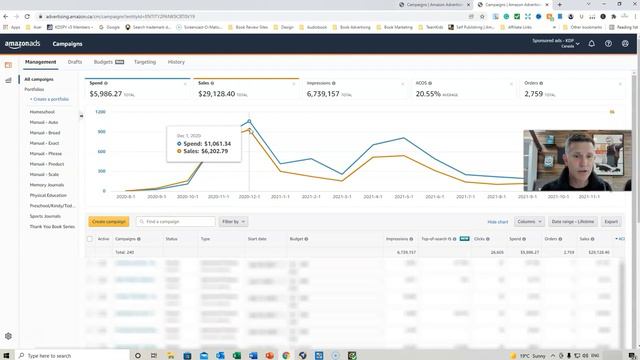
Task: Click the Export button
Action: click(x=611, y=222)
